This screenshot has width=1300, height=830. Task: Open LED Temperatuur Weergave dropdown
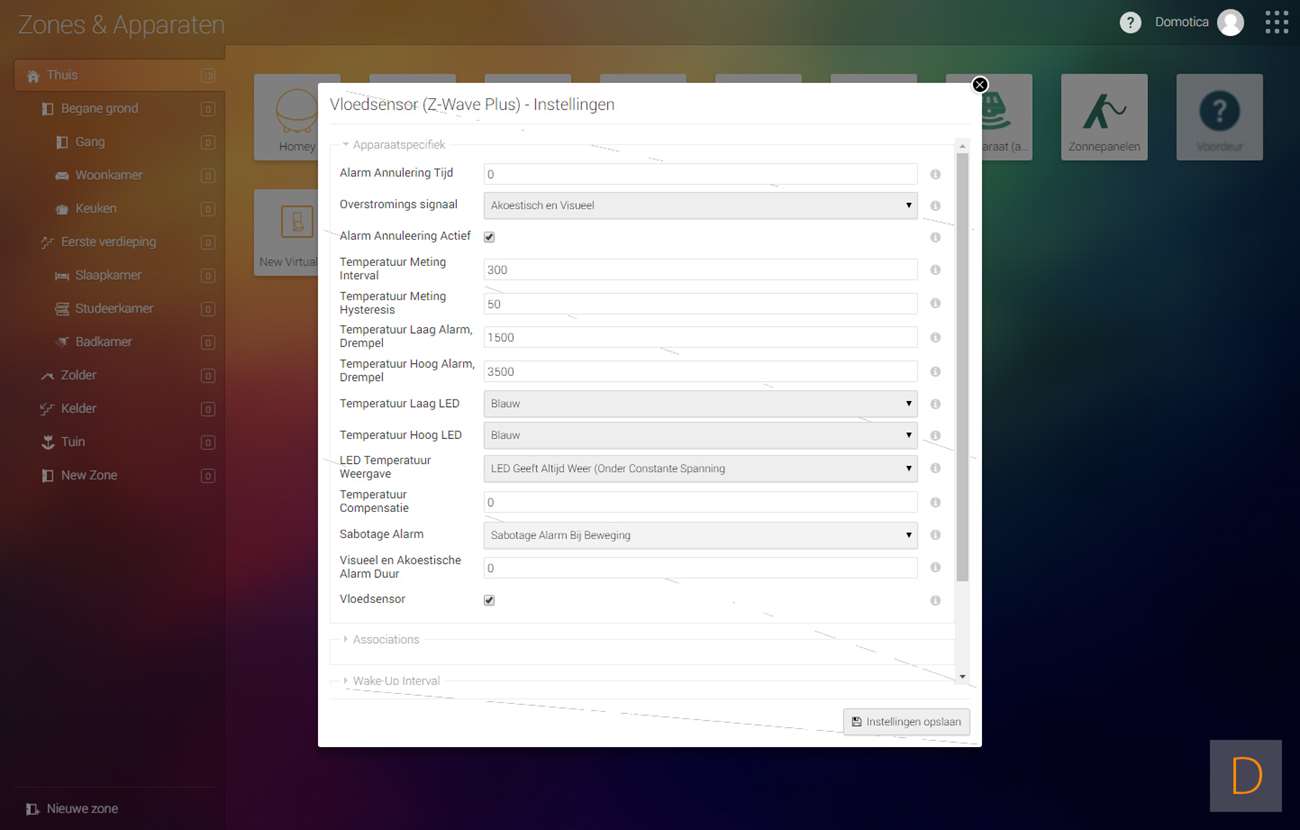click(x=700, y=468)
